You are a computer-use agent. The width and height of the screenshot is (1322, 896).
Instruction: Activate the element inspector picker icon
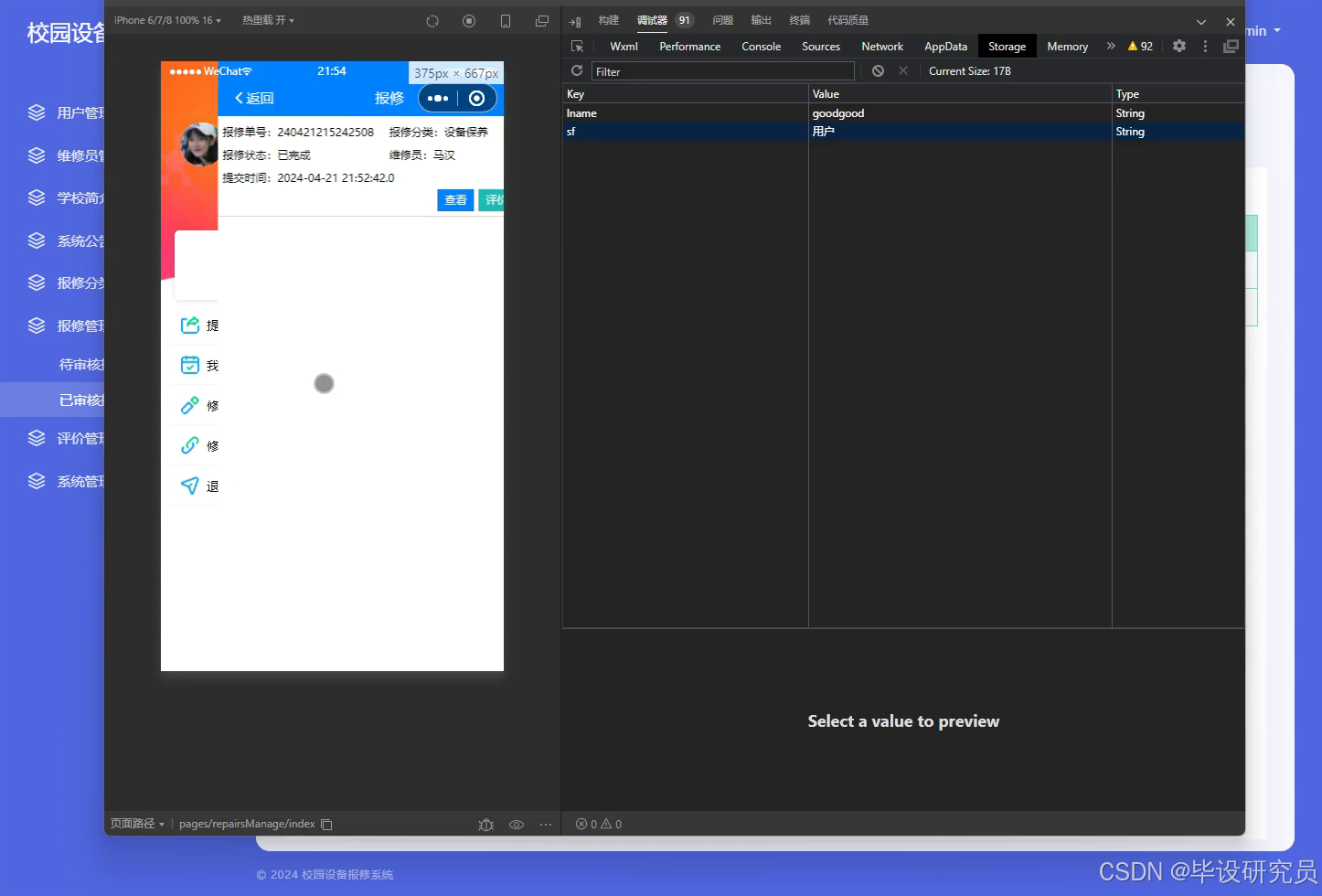pos(577,47)
